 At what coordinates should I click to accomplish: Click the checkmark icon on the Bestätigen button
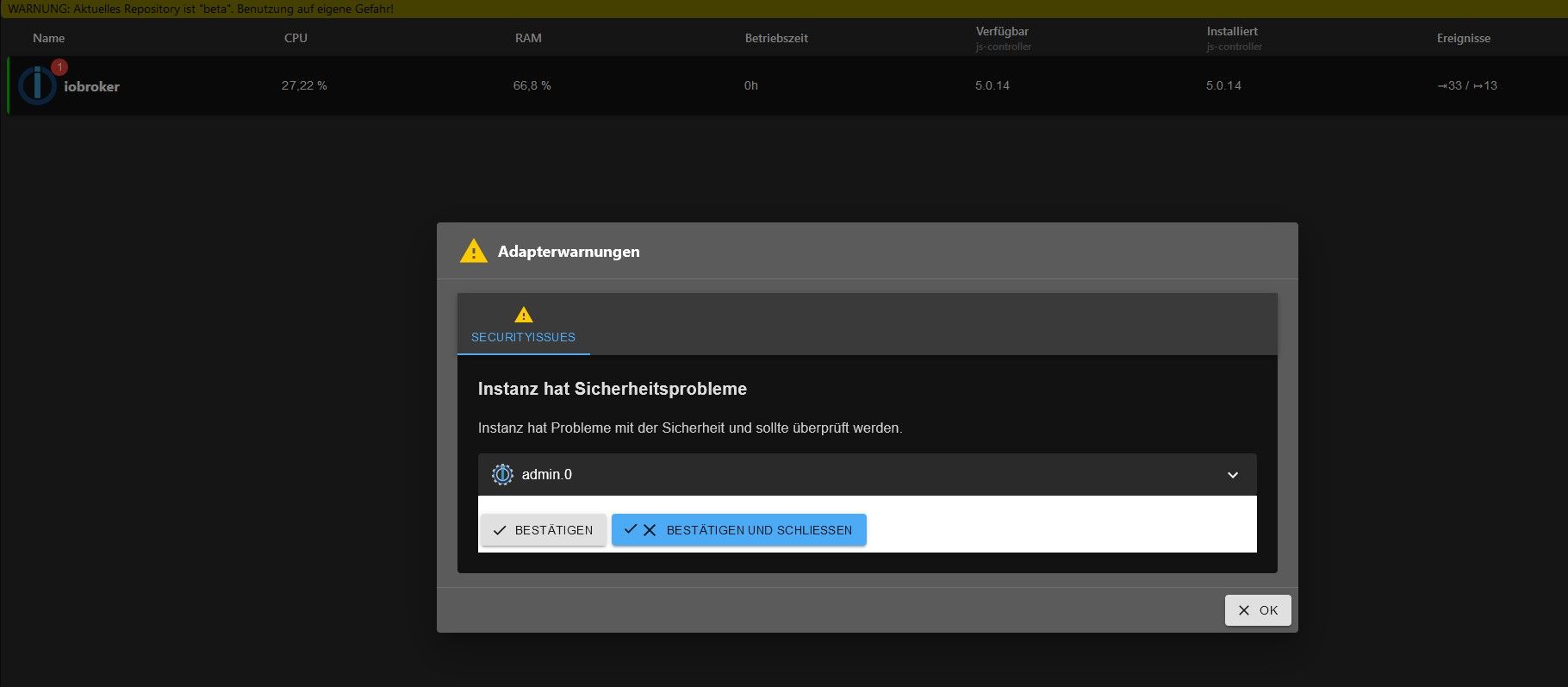[x=500, y=531]
